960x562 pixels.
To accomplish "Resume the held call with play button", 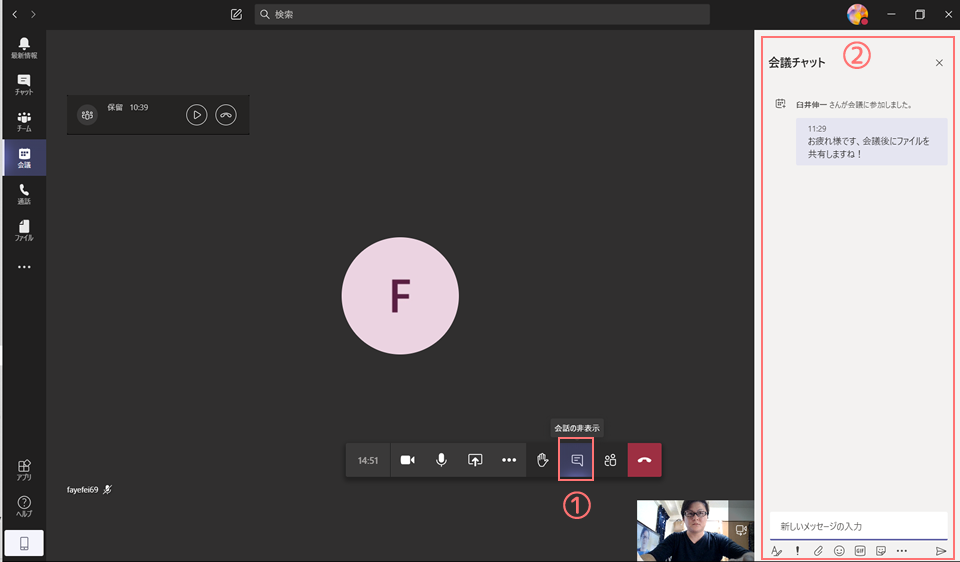I will click(x=196, y=115).
